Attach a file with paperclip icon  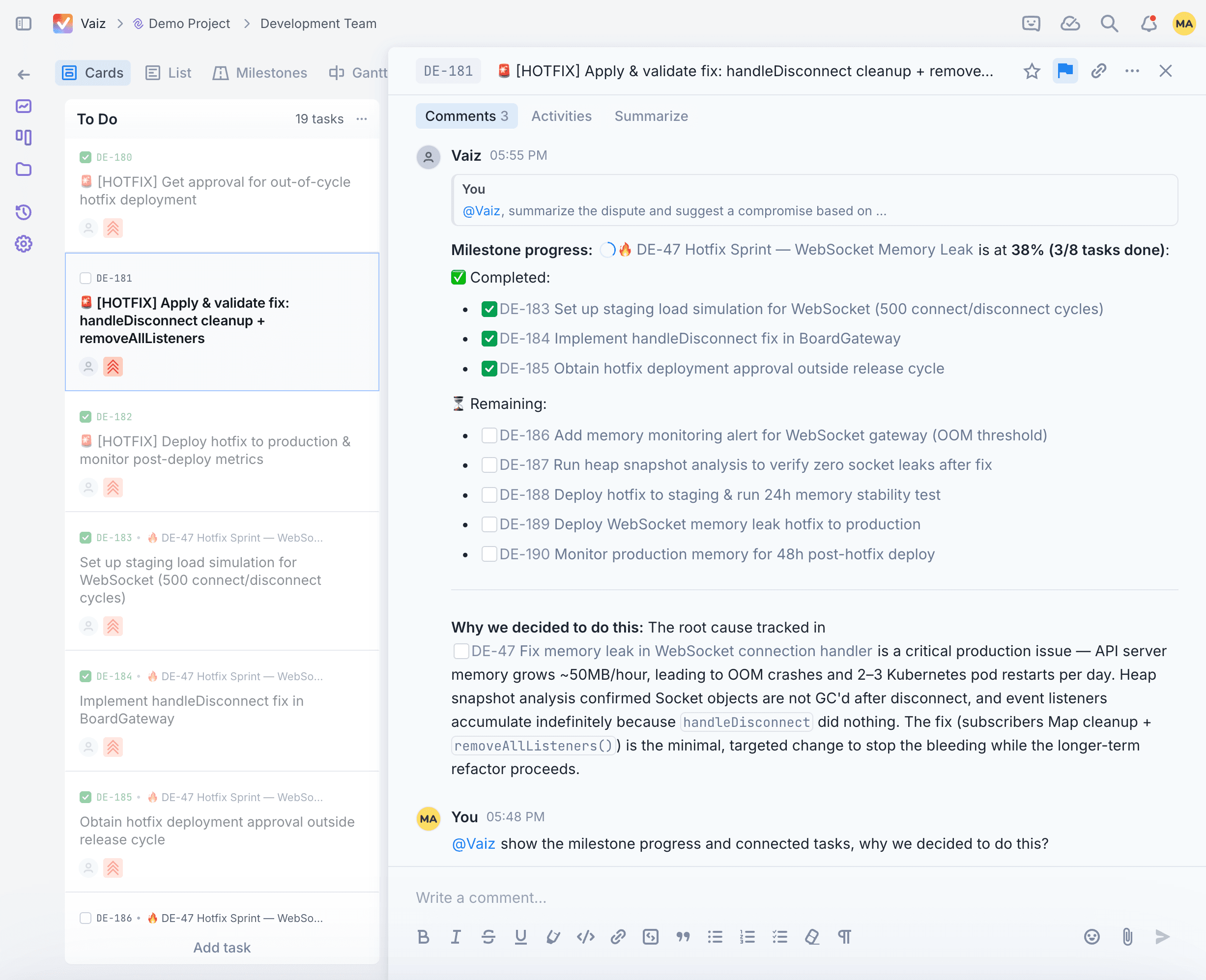[1127, 937]
